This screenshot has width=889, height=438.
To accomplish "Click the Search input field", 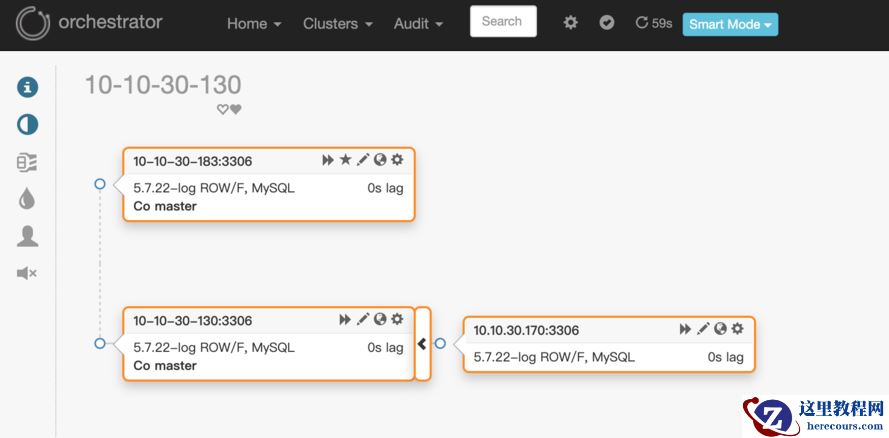I will coord(503,22).
